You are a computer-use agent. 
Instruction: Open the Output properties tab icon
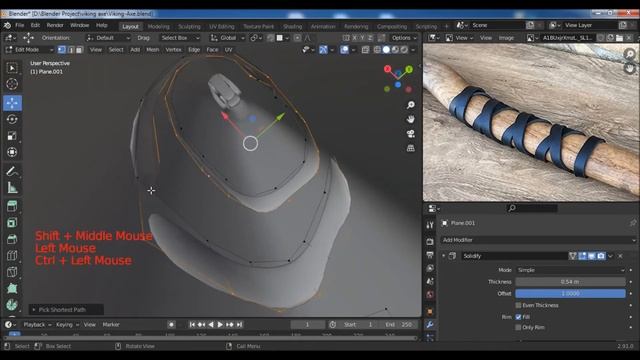coord(430,255)
